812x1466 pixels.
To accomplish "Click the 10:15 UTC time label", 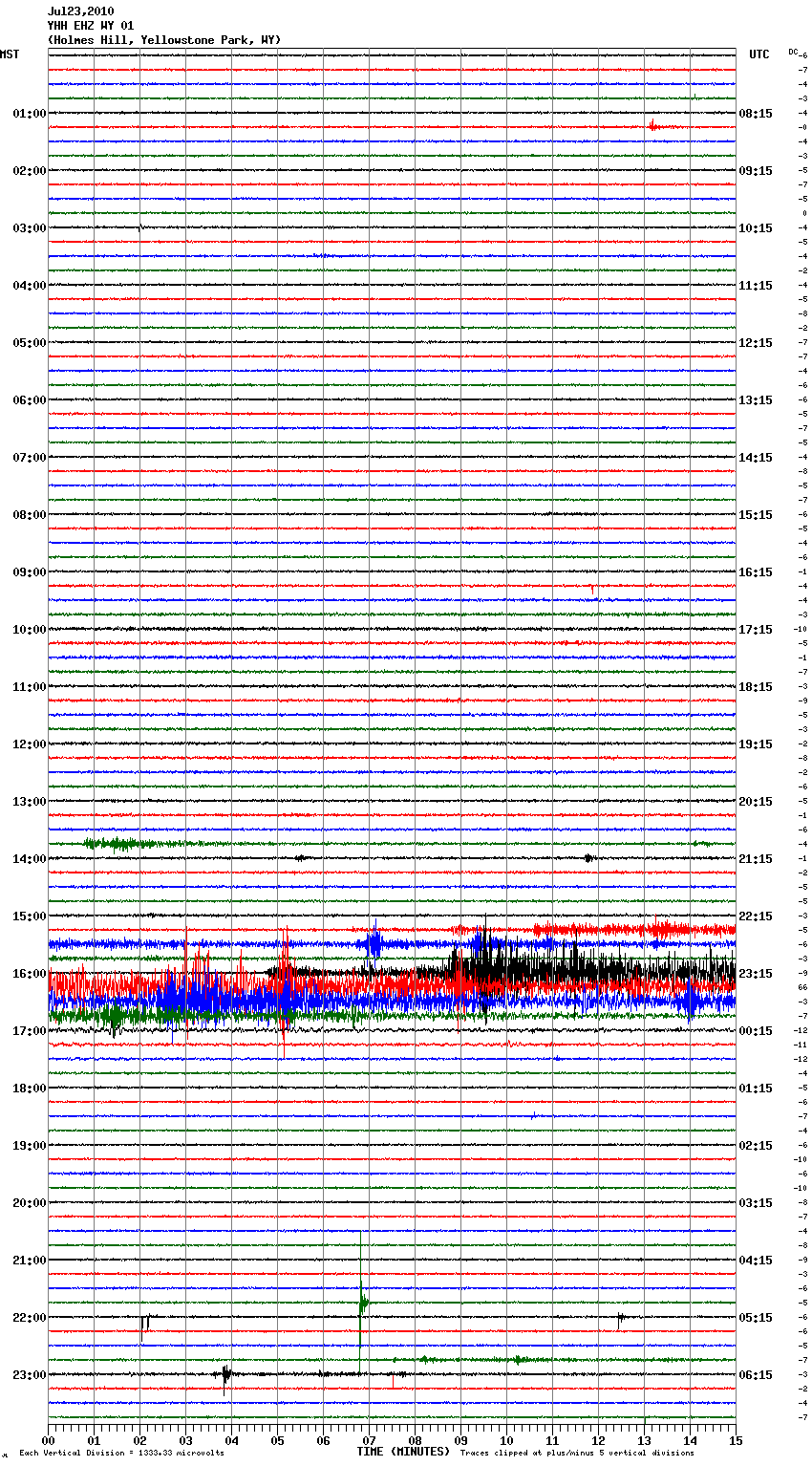I will click(x=756, y=228).
